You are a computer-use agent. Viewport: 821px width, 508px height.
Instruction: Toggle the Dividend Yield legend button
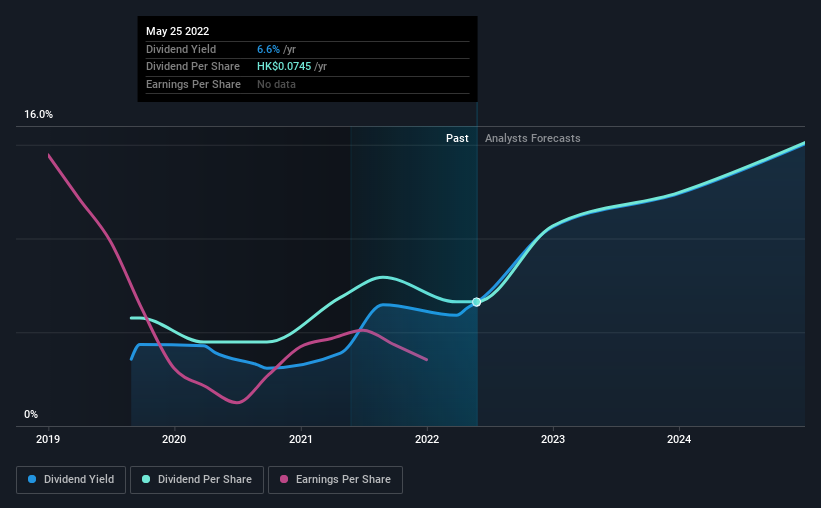[71, 480]
